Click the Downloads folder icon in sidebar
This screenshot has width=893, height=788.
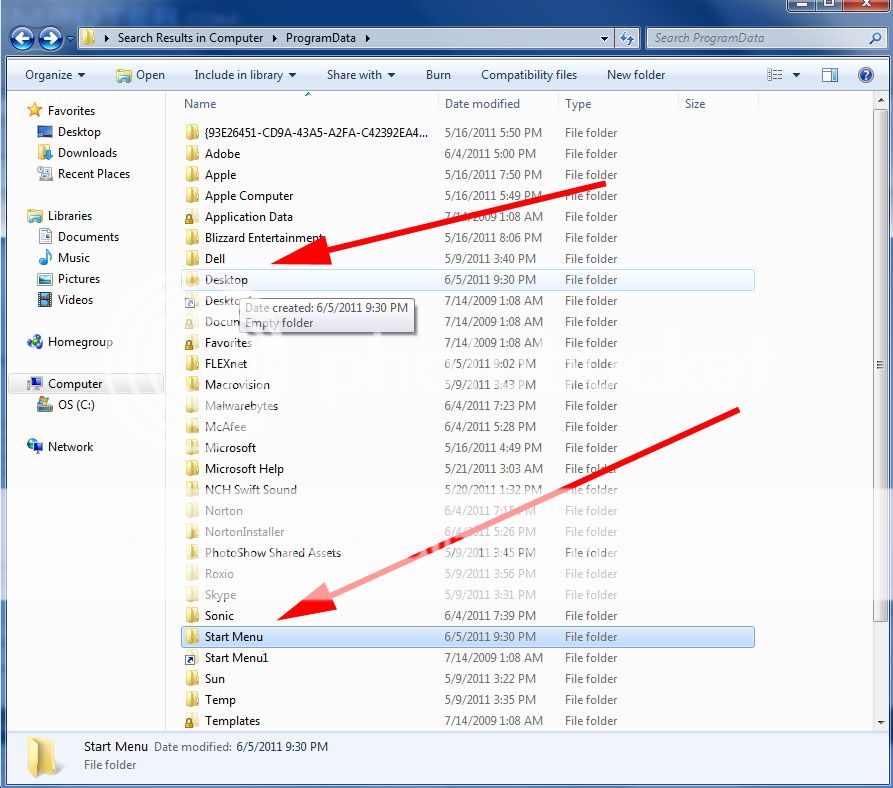pos(45,153)
